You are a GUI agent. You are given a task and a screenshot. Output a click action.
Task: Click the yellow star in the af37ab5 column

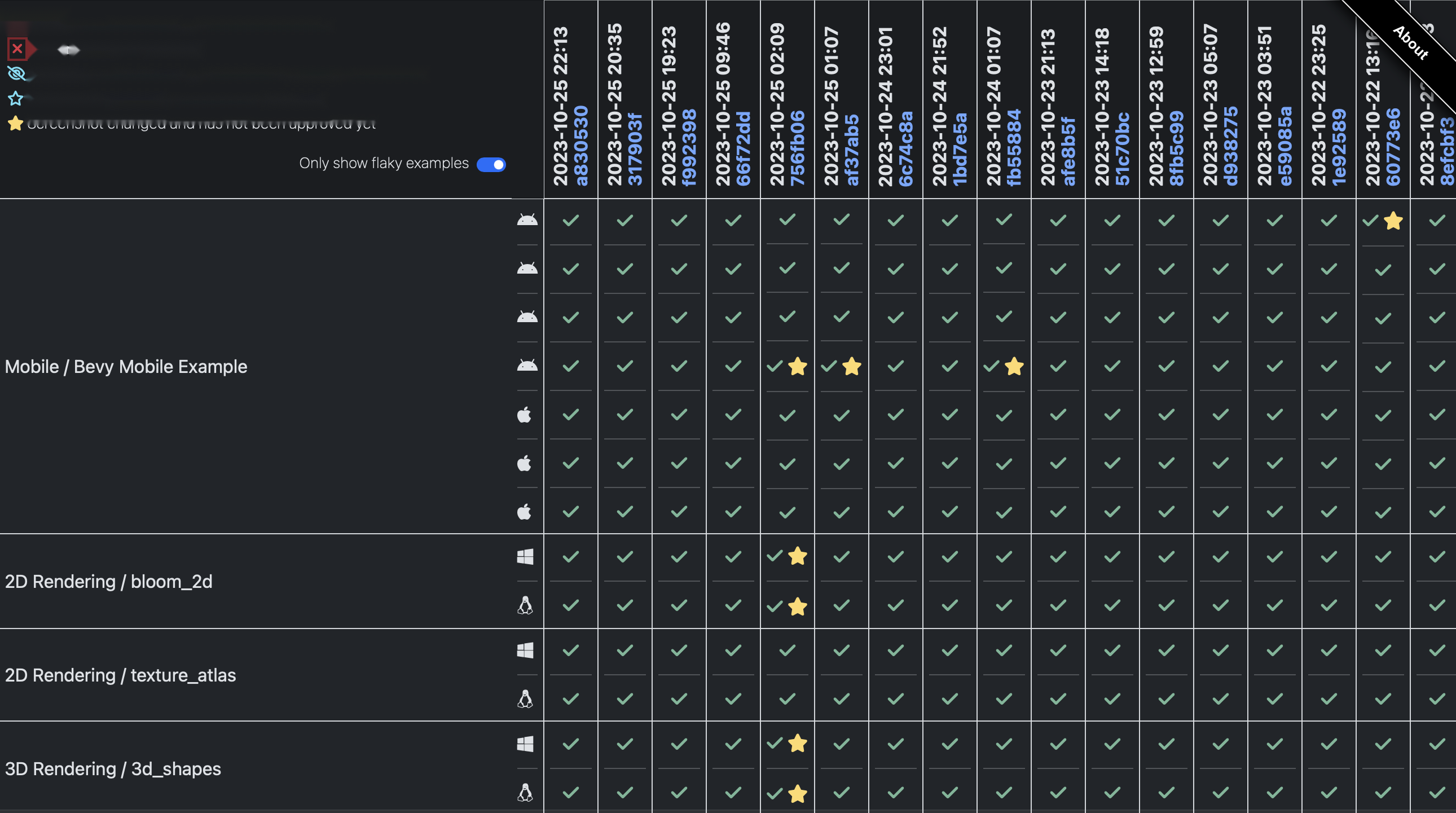[852, 366]
